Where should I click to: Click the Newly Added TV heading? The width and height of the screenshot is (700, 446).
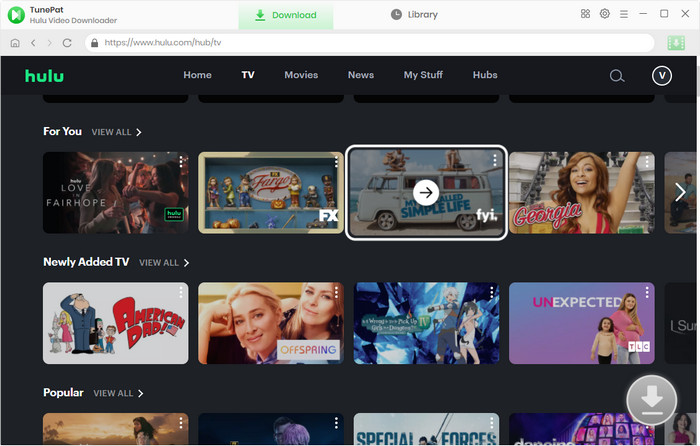[86, 262]
